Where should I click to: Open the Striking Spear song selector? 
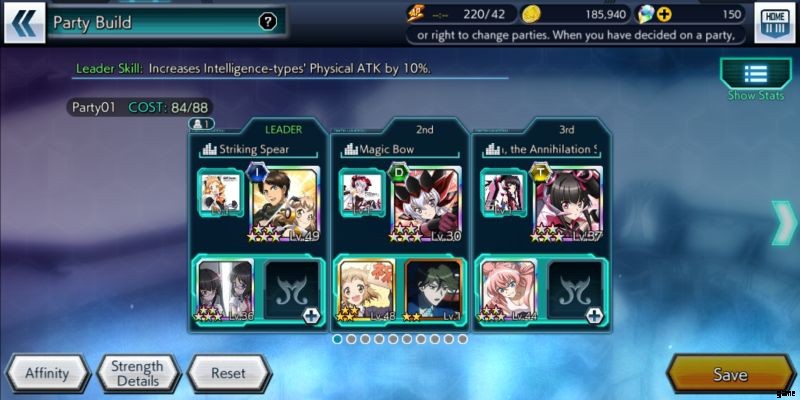258,149
